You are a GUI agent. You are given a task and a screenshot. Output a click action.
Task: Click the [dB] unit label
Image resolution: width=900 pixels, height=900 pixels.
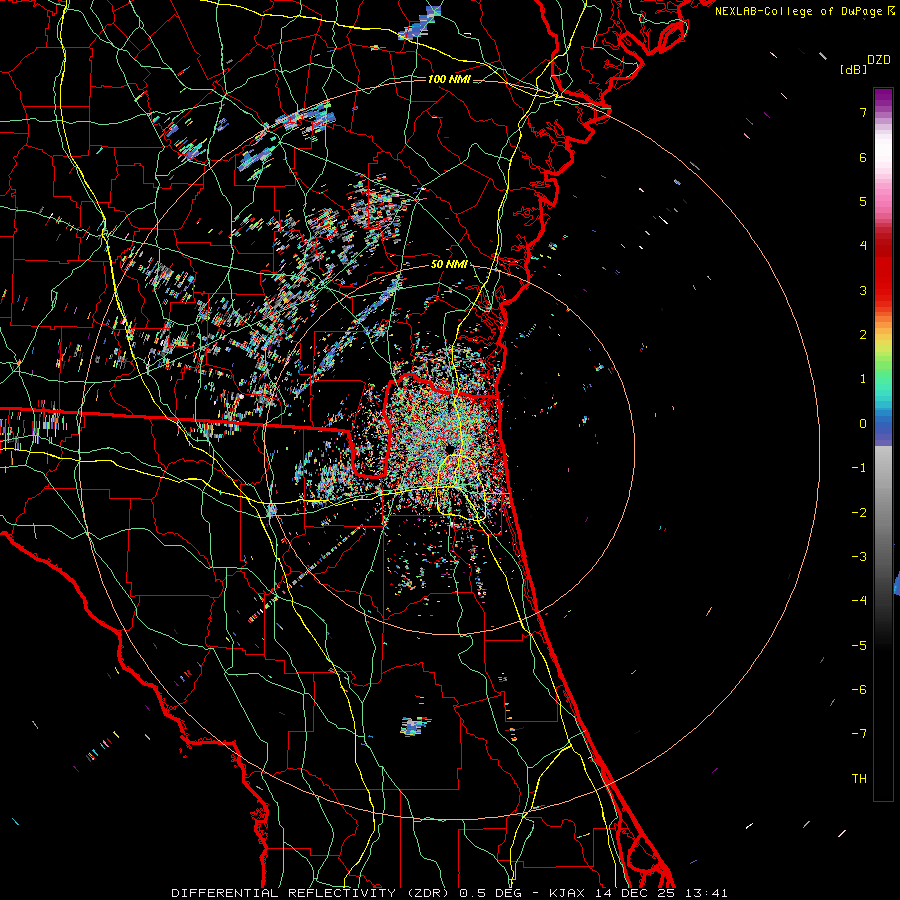[853, 69]
